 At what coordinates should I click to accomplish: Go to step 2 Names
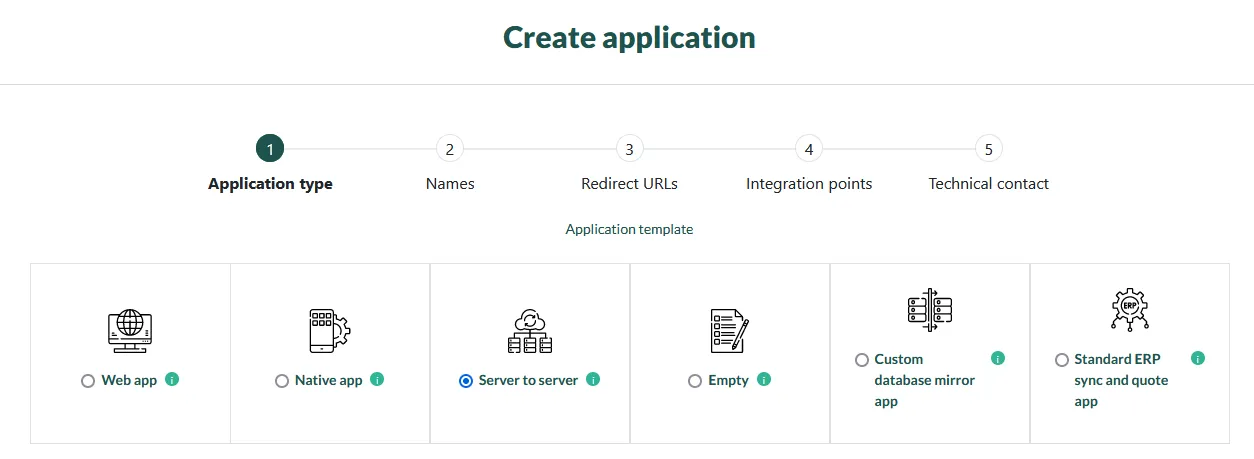click(x=450, y=149)
